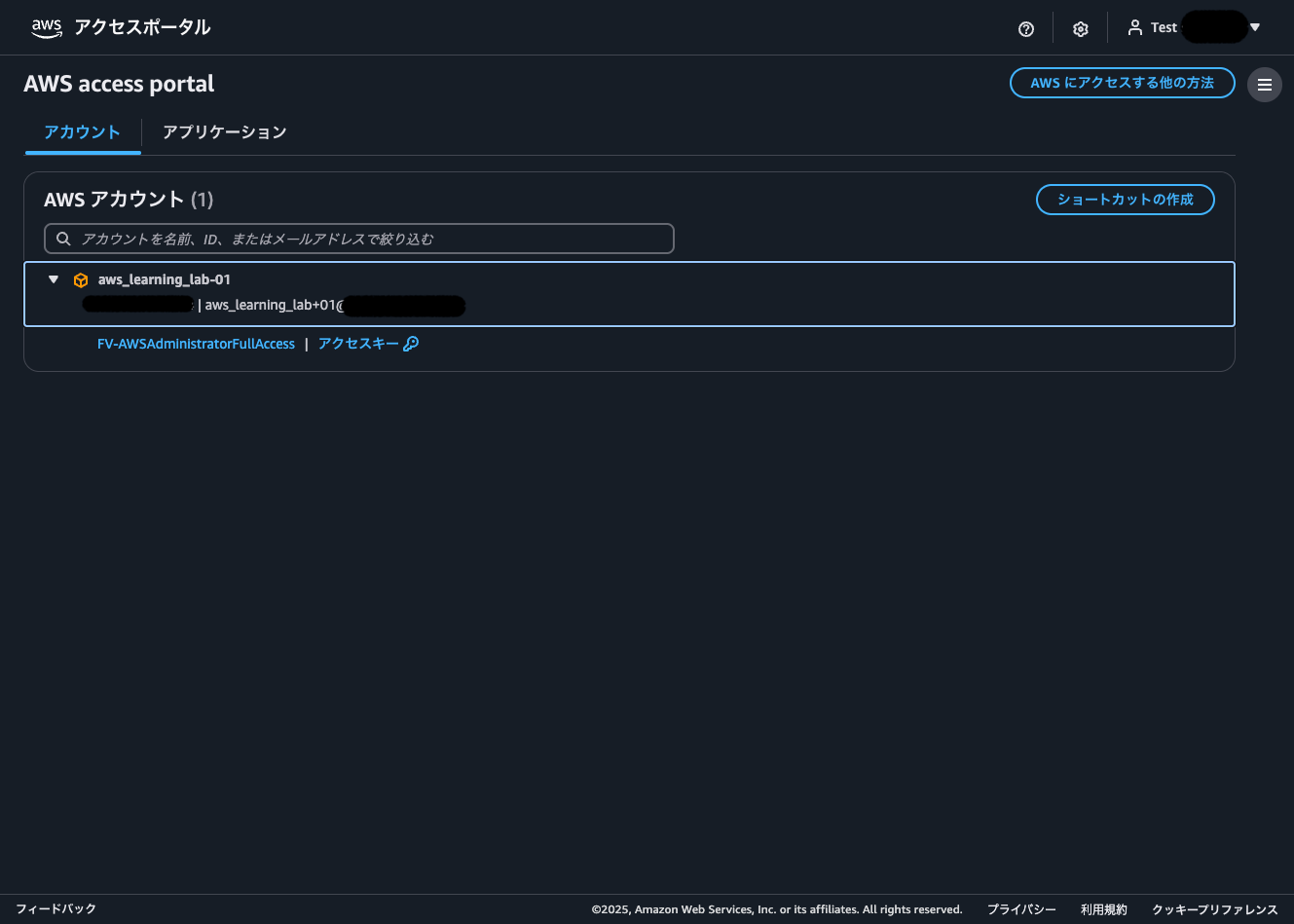Open クッキープリファレンス in the footer
The image size is (1294, 924).
pos(1214,909)
